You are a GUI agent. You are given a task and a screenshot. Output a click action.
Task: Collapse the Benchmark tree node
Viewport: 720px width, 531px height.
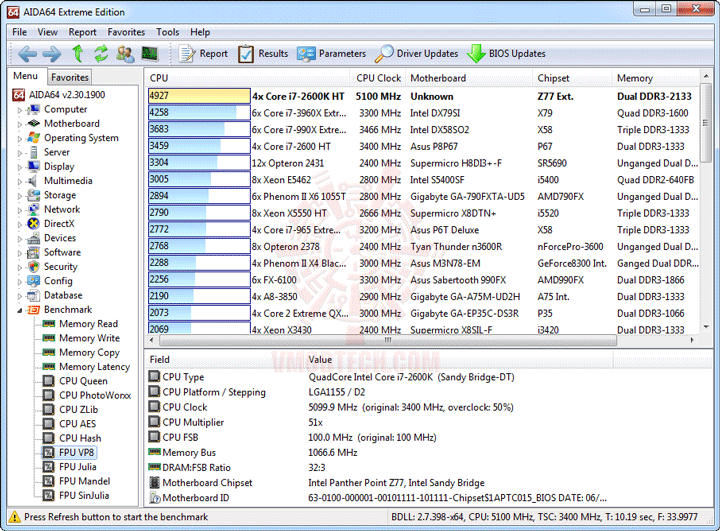point(19,311)
